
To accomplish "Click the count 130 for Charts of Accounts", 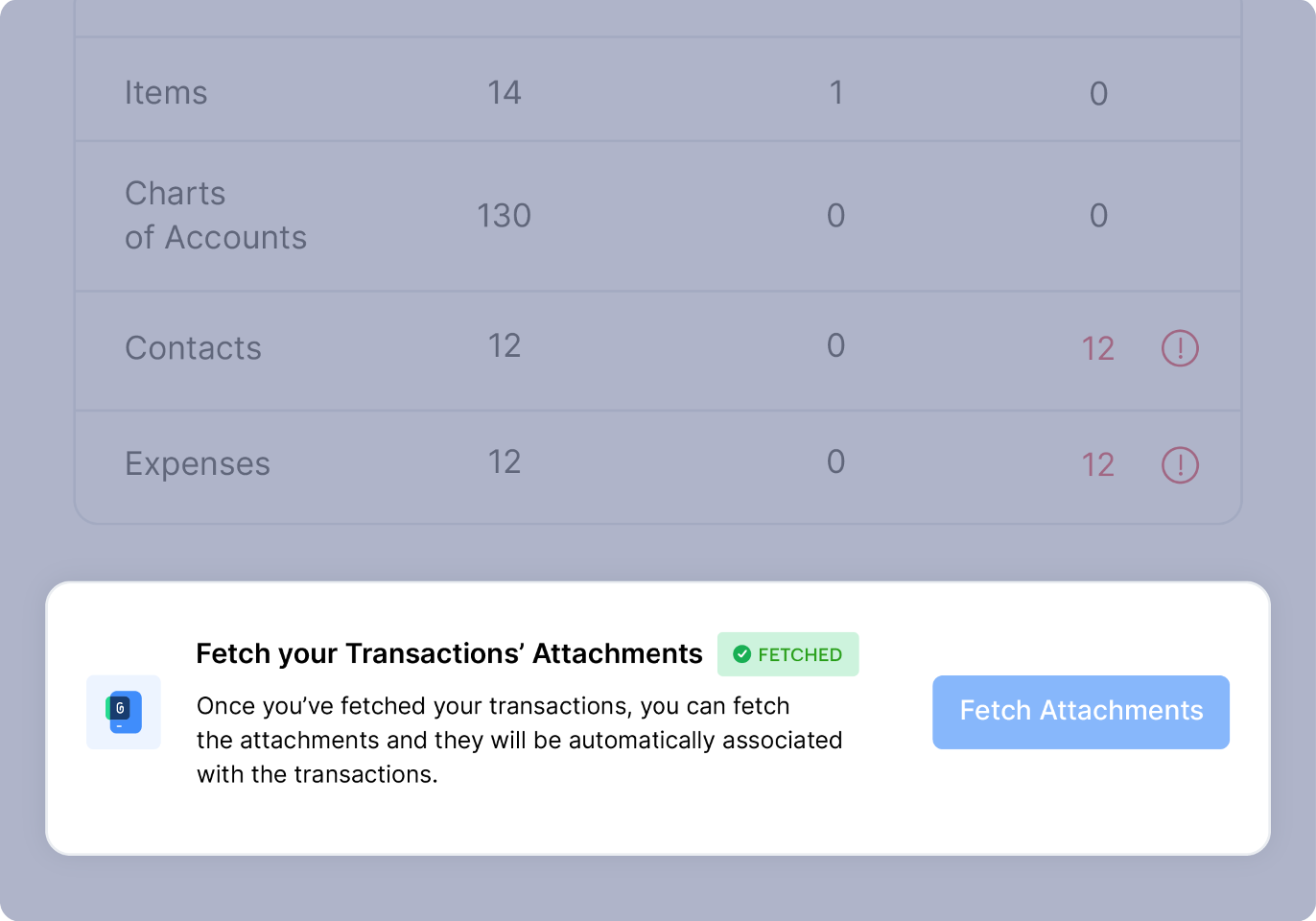I will pos(505,216).
